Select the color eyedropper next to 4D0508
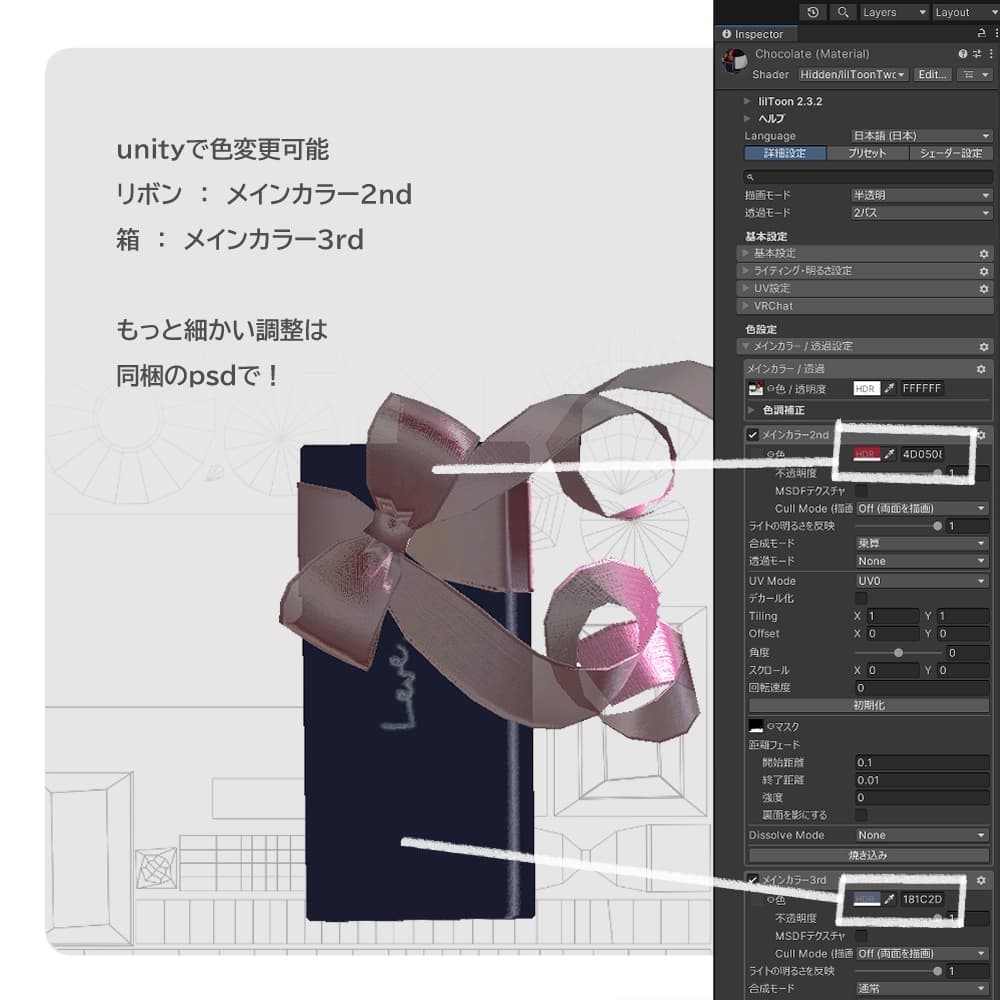The height and width of the screenshot is (1000, 1000). 888,455
